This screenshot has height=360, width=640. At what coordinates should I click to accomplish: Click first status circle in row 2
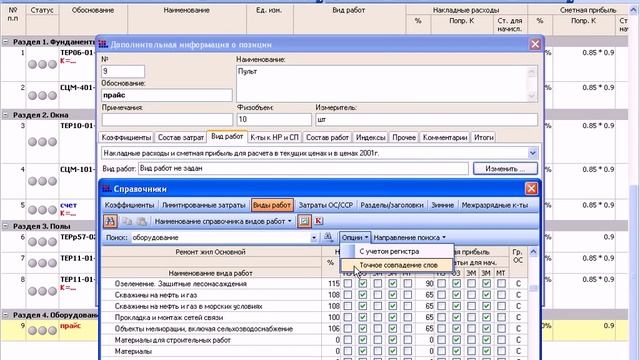33,96
